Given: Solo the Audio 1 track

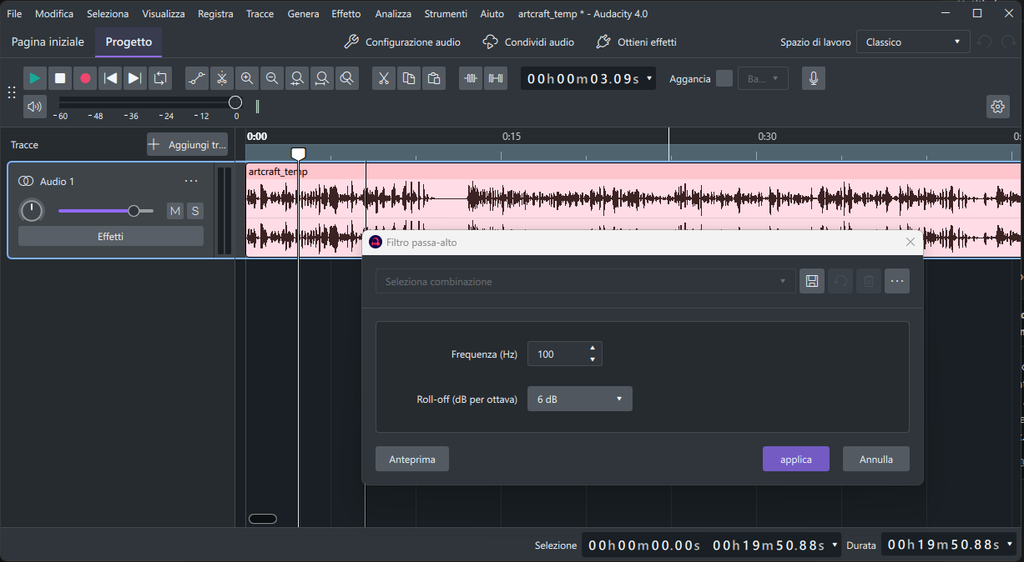Looking at the screenshot, I should [195, 211].
